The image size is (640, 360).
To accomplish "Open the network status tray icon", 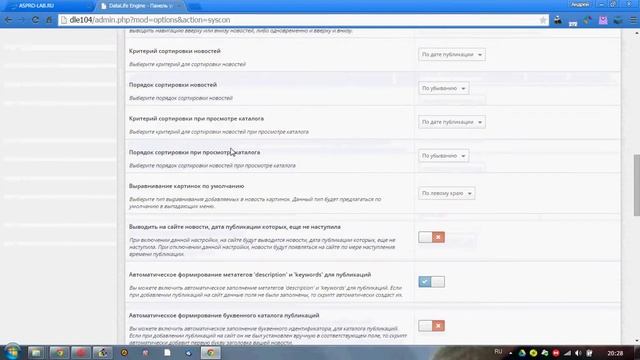I will [567, 353].
